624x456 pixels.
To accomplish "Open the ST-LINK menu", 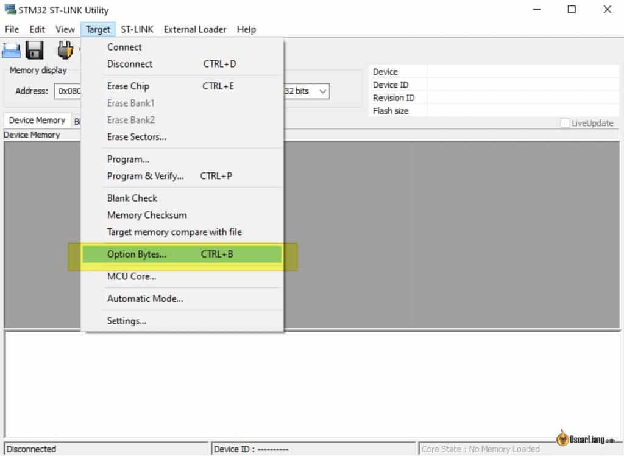I will point(137,29).
